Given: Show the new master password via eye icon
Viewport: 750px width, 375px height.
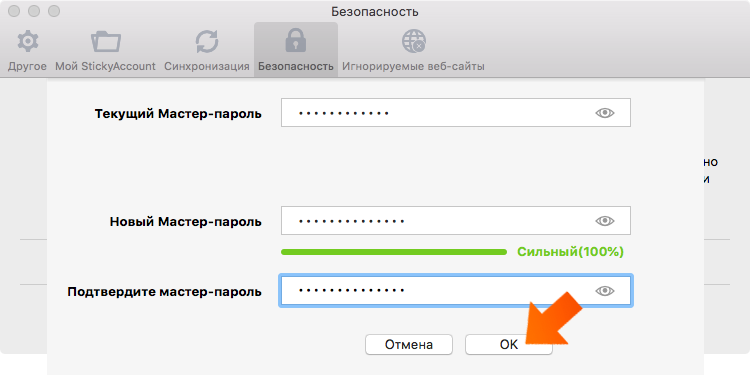Looking at the screenshot, I should click(605, 221).
